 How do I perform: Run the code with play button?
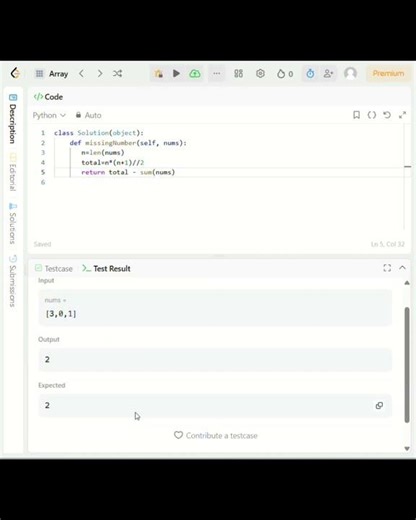click(x=176, y=73)
